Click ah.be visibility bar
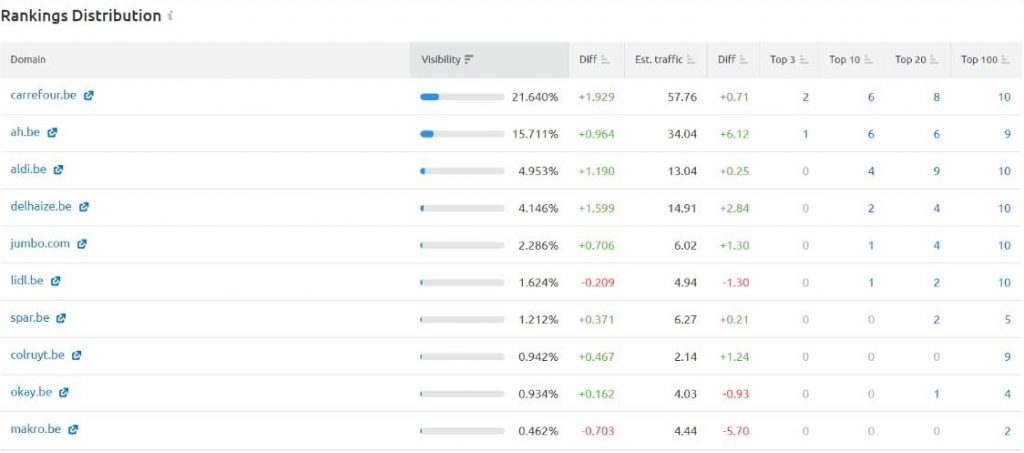The image size is (1024, 453). tap(462, 134)
